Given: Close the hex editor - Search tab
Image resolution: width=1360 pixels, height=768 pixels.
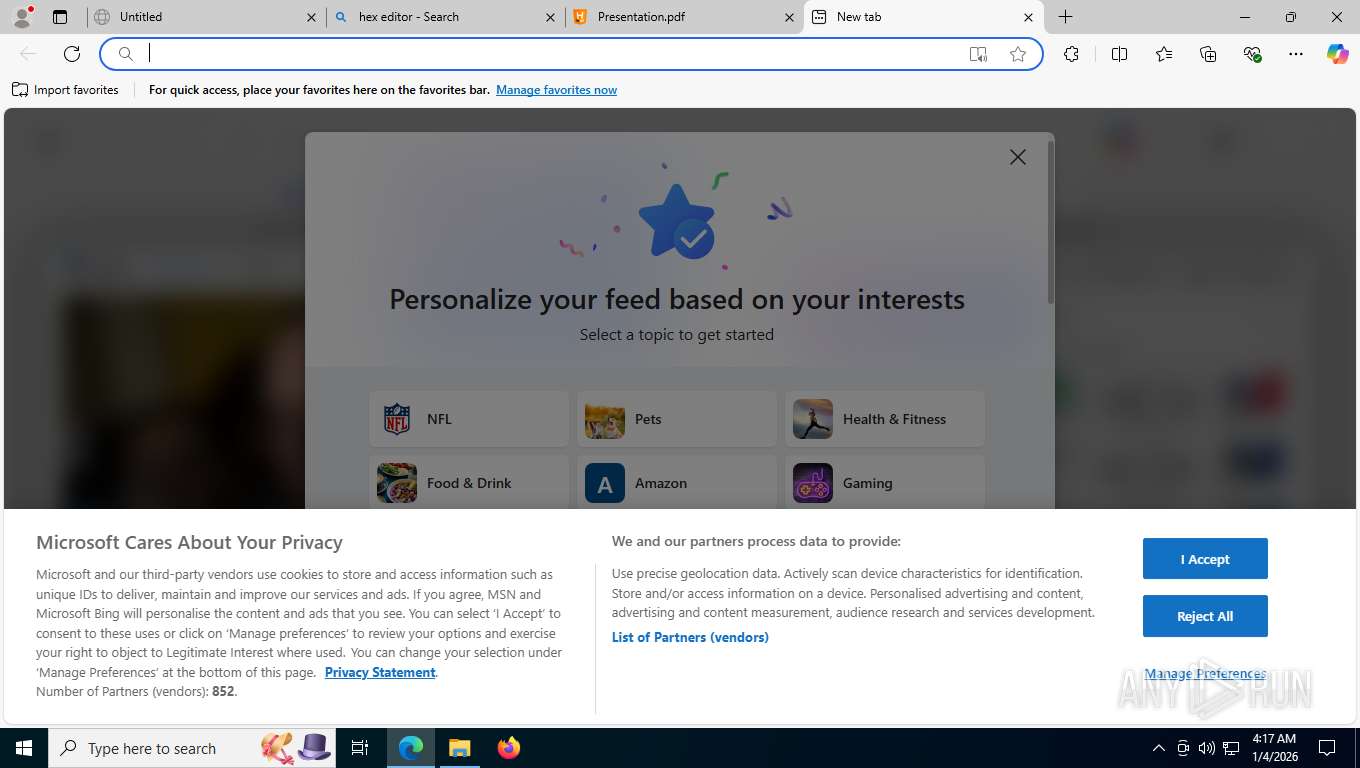Looking at the screenshot, I should (x=551, y=17).
